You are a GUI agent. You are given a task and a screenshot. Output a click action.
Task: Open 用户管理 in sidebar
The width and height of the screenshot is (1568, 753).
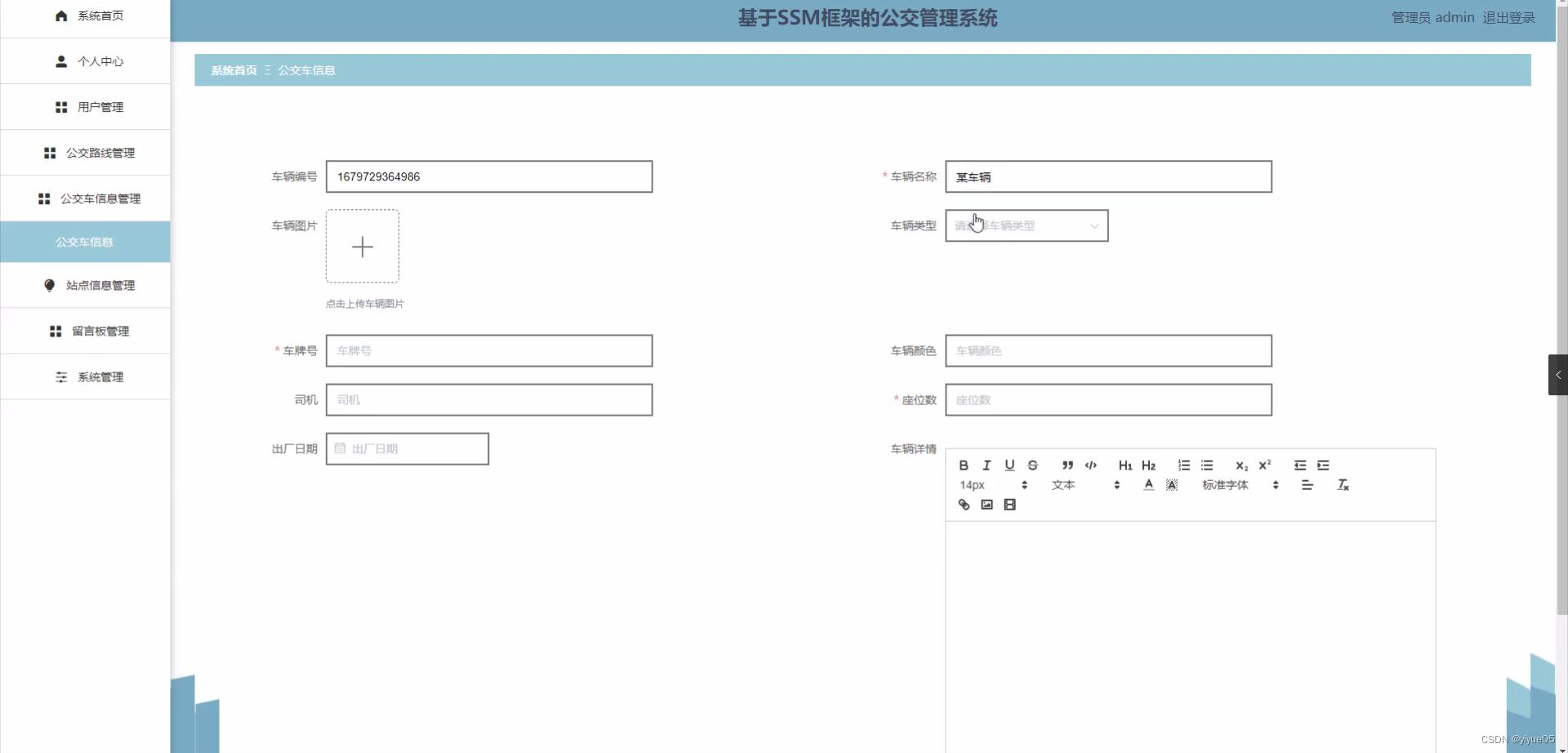85,107
